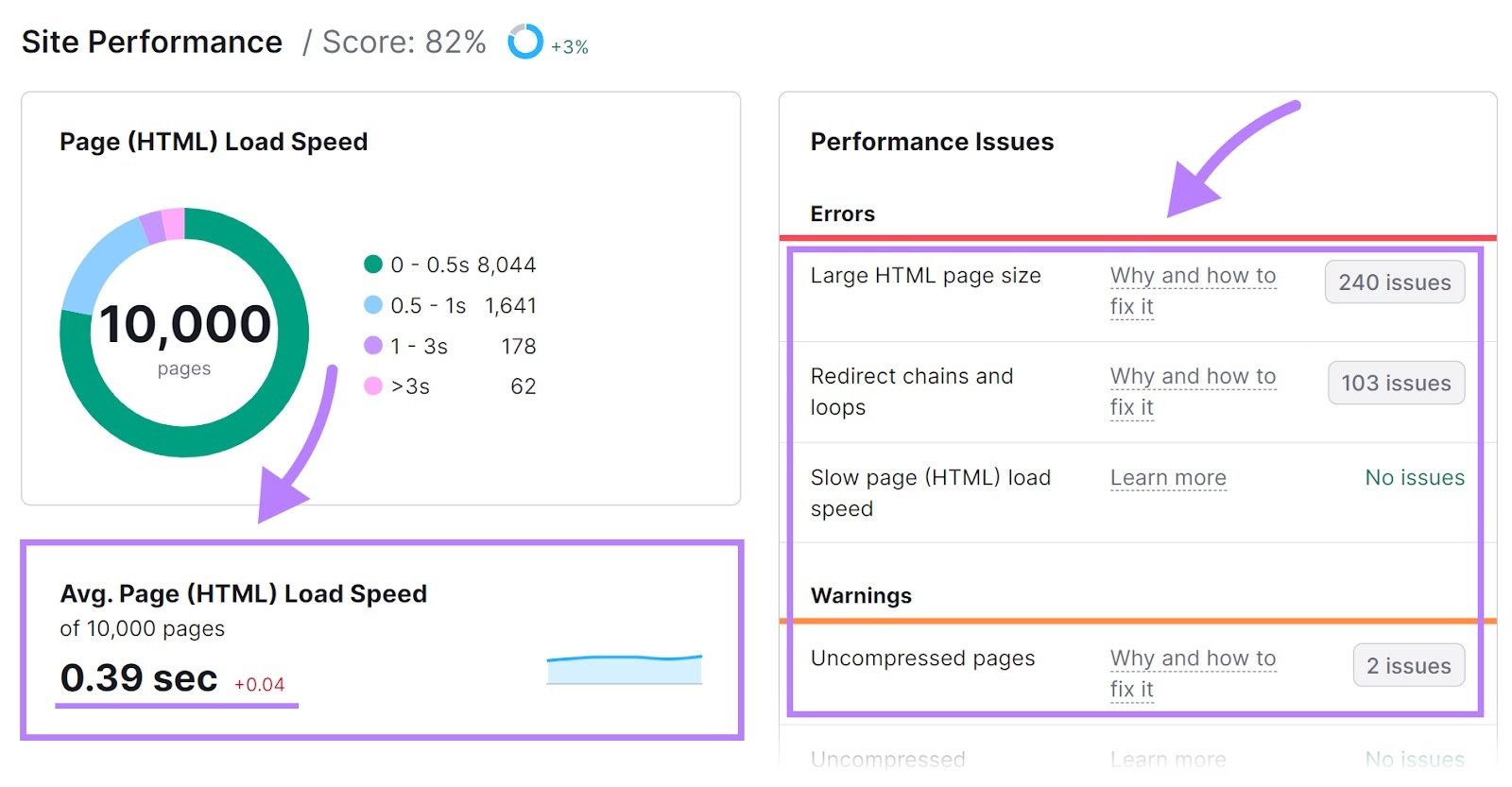Screen dimensions: 1512x787
Task: Select the green 0 - 0.5s legend dot
Action: 373,265
